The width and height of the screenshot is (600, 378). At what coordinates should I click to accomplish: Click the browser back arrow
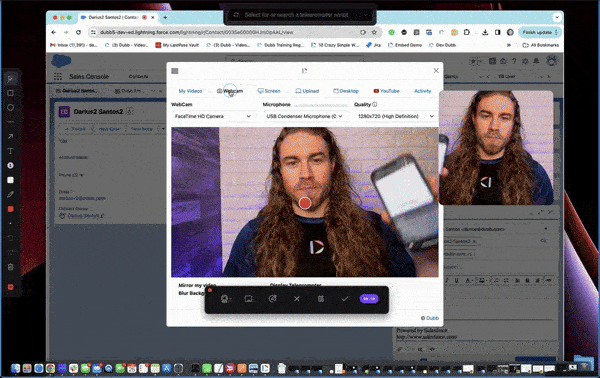pyautogui.click(x=54, y=33)
